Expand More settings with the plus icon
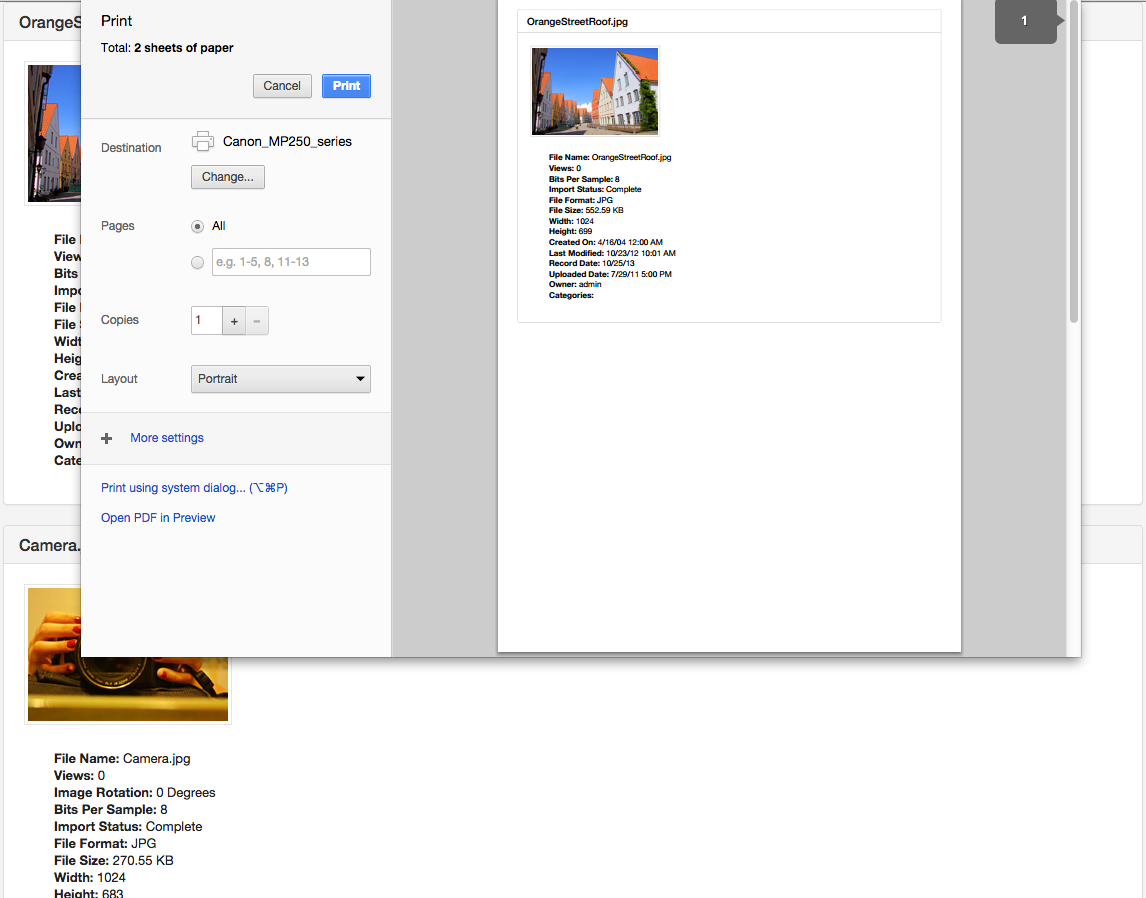 tap(107, 438)
